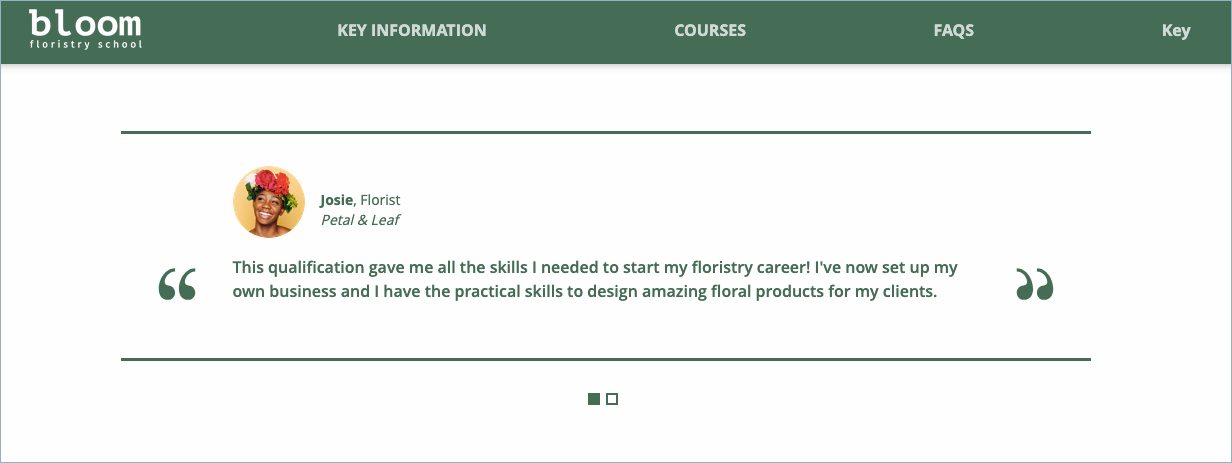Click the partially visible 'Key' nav link
Screen dimensions: 1232x463
[x=1175, y=30]
